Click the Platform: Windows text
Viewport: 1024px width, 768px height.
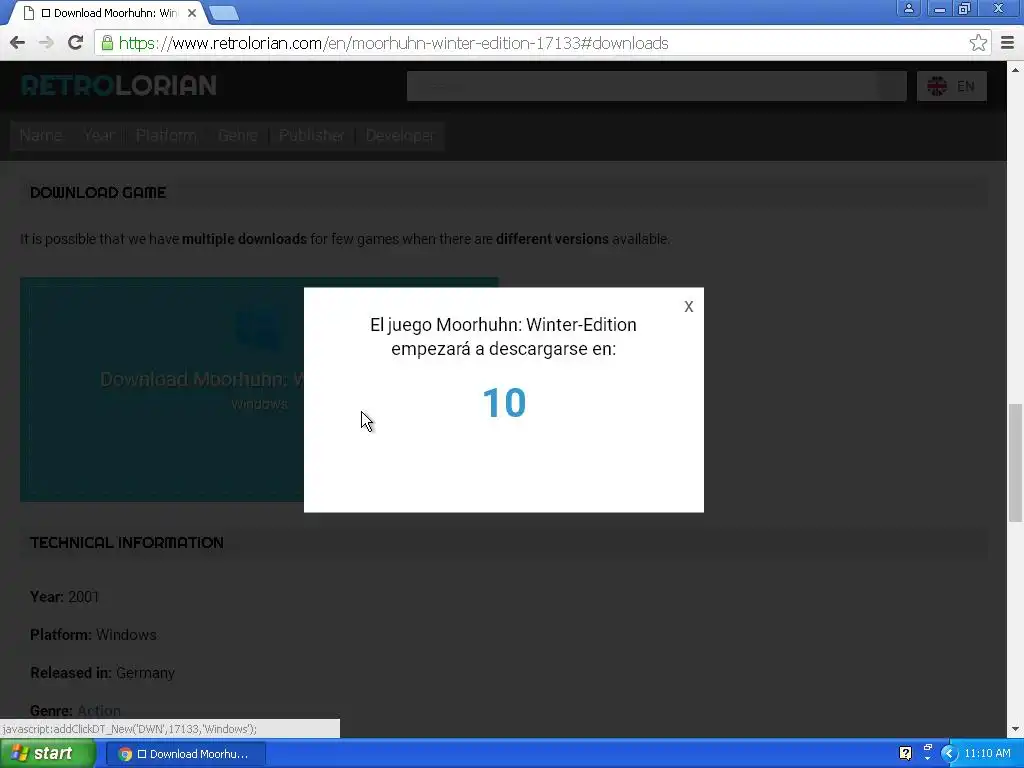(x=93, y=635)
